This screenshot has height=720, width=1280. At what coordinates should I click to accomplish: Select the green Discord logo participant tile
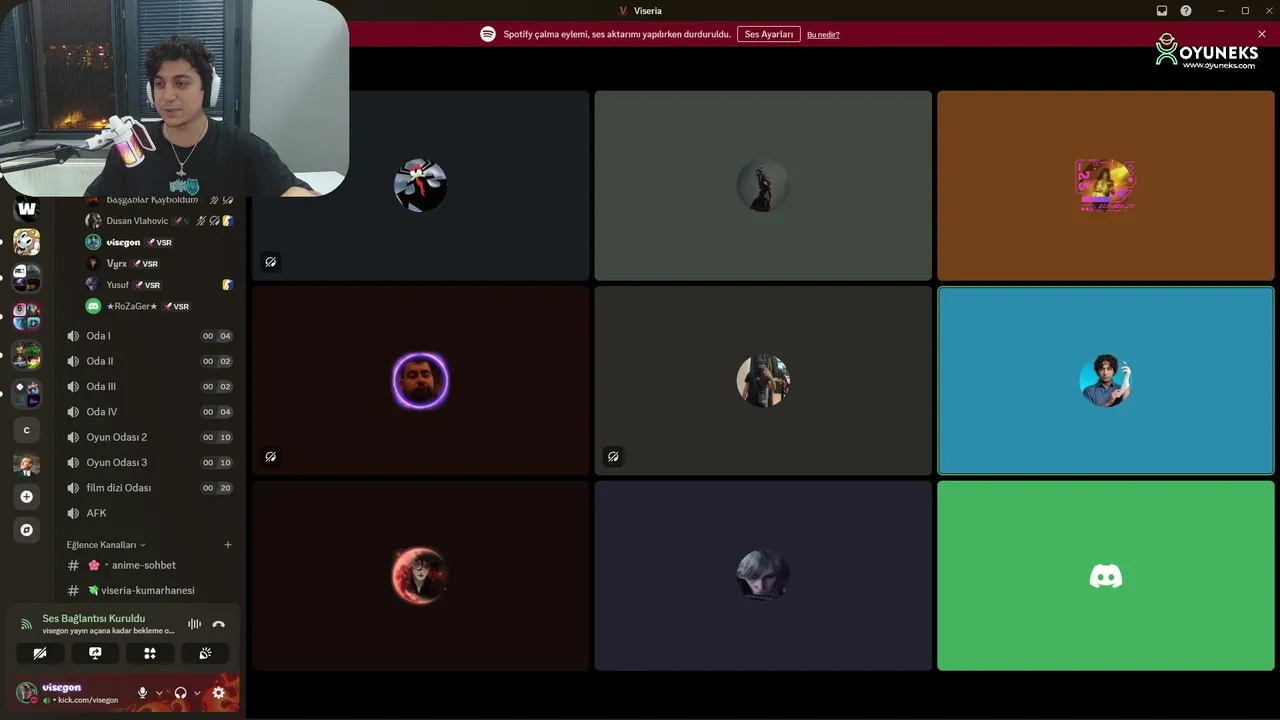[1106, 576]
